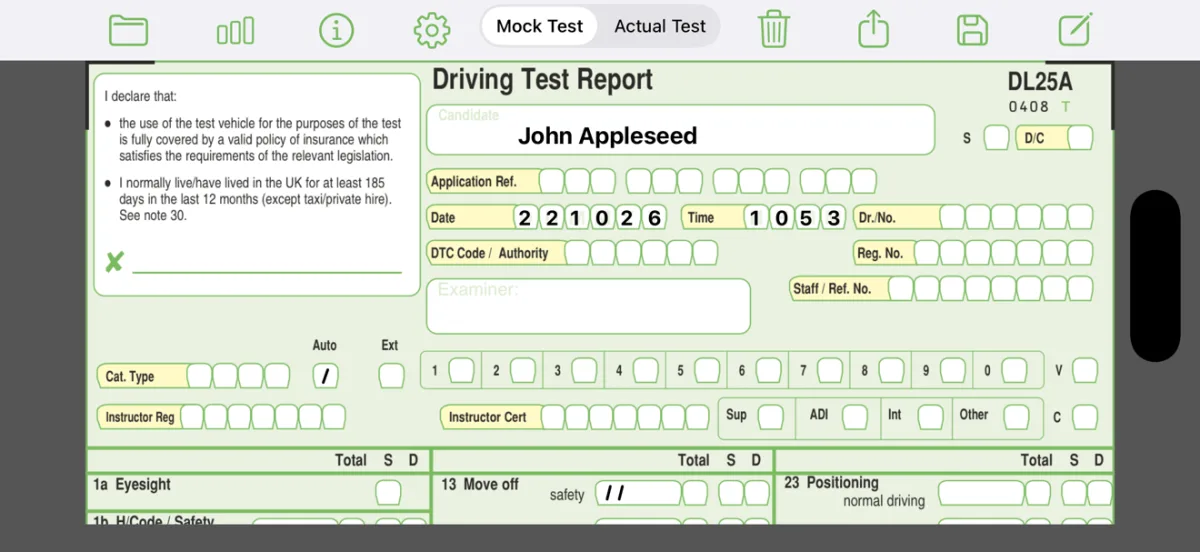The height and width of the screenshot is (552, 1200).
Task: Tap first Dr./No. box
Action: click(952, 217)
